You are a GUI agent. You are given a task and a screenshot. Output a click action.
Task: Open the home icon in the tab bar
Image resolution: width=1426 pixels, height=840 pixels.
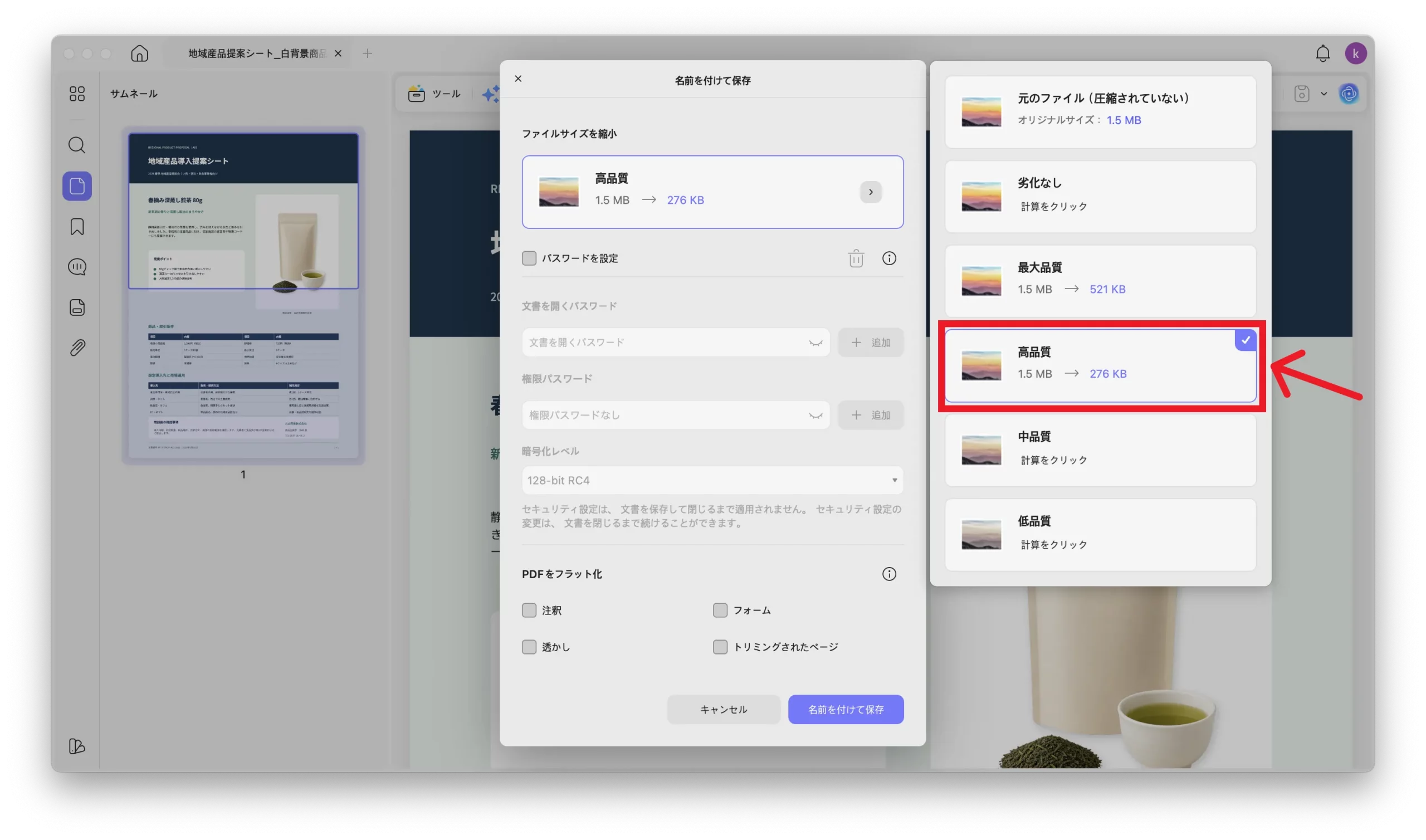[x=139, y=53]
